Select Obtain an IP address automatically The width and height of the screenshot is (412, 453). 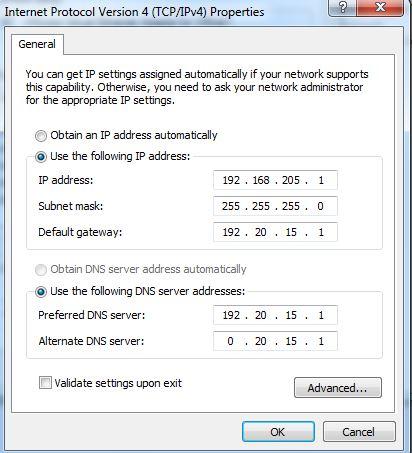point(41,136)
